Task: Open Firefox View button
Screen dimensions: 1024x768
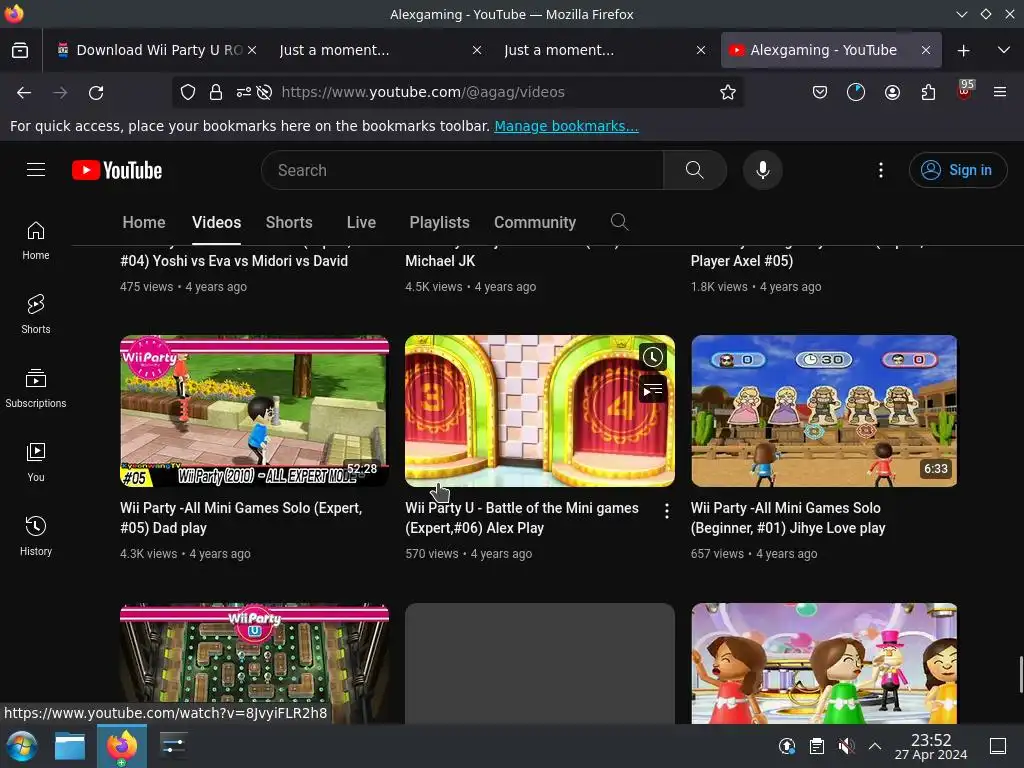Action: click(20, 50)
